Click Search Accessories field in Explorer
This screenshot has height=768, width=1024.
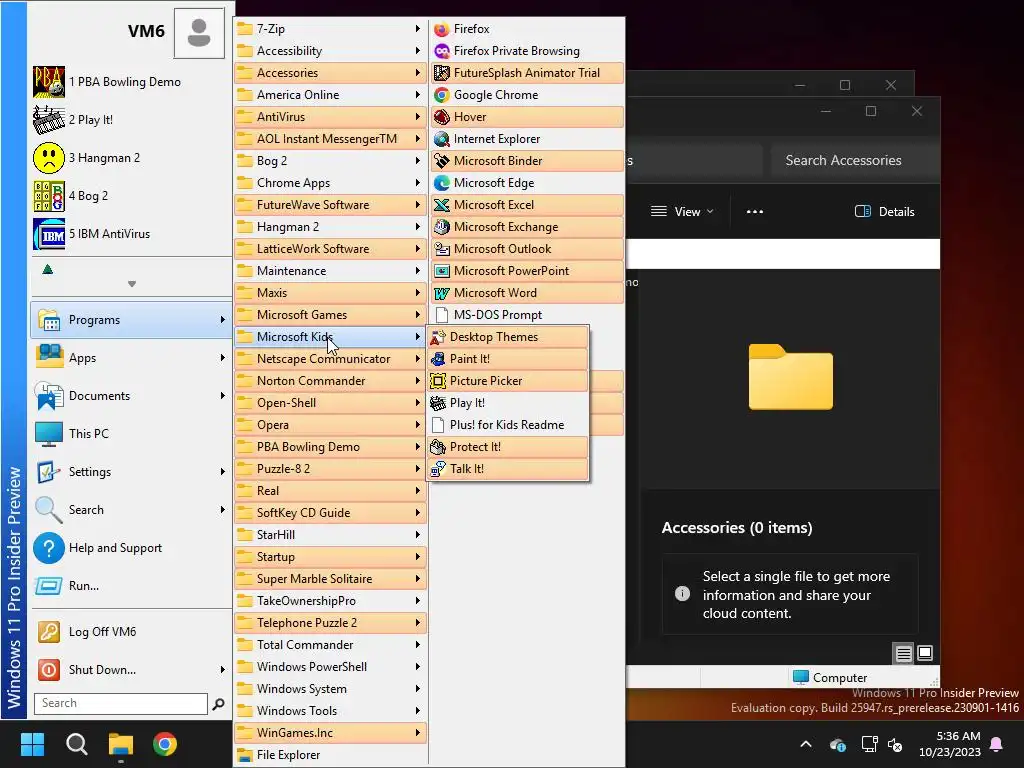click(x=854, y=161)
